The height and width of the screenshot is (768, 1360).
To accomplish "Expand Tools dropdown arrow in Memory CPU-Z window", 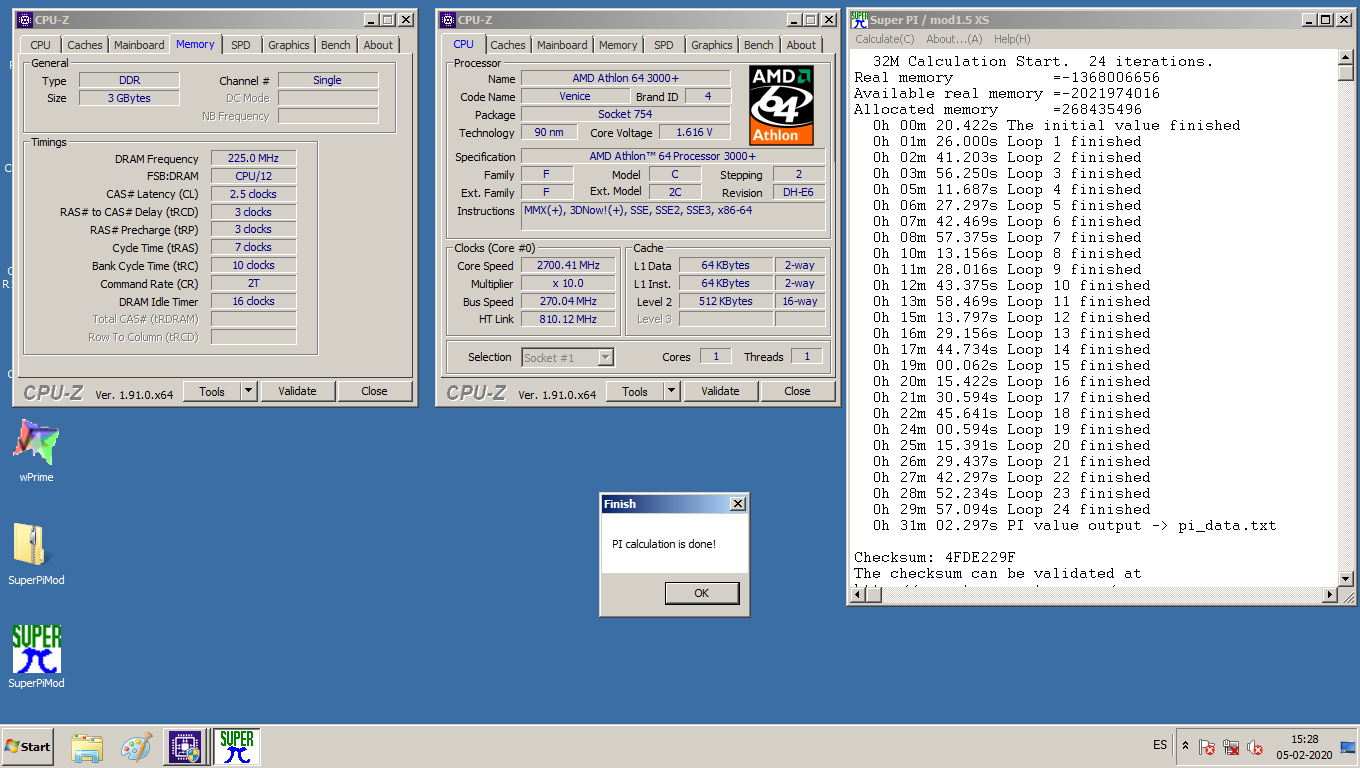I will [x=249, y=391].
